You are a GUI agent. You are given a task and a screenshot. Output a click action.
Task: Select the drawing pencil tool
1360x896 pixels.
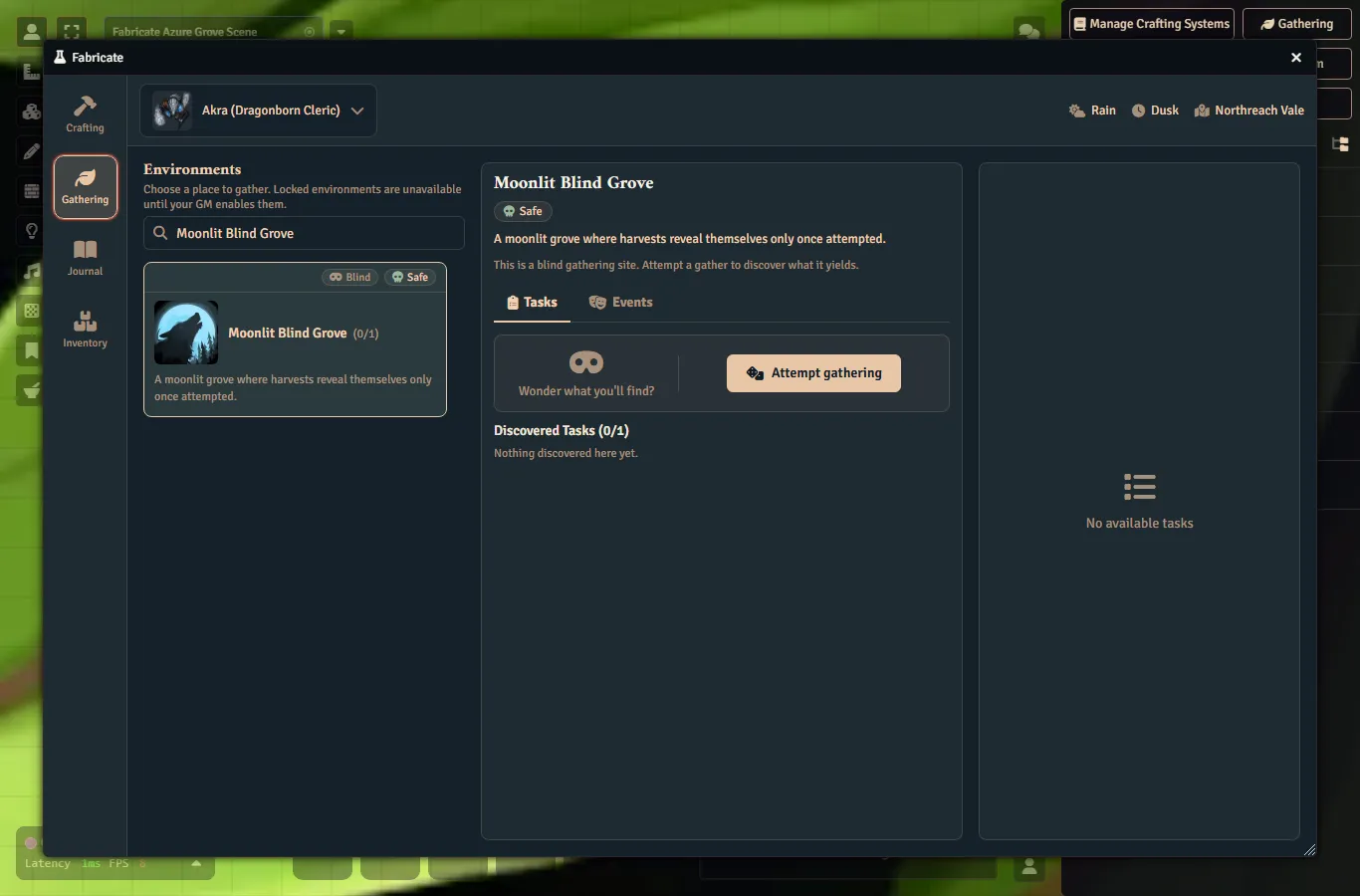(x=32, y=151)
